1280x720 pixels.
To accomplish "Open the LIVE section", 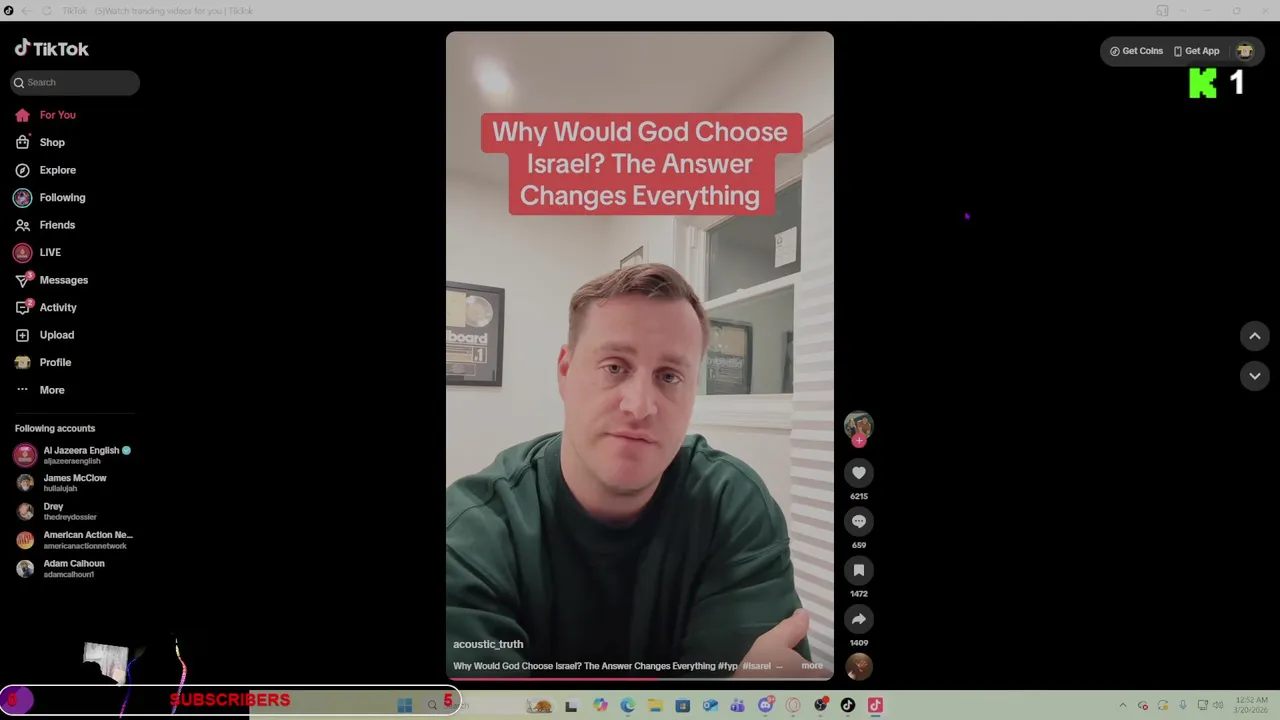I will [x=38, y=252].
